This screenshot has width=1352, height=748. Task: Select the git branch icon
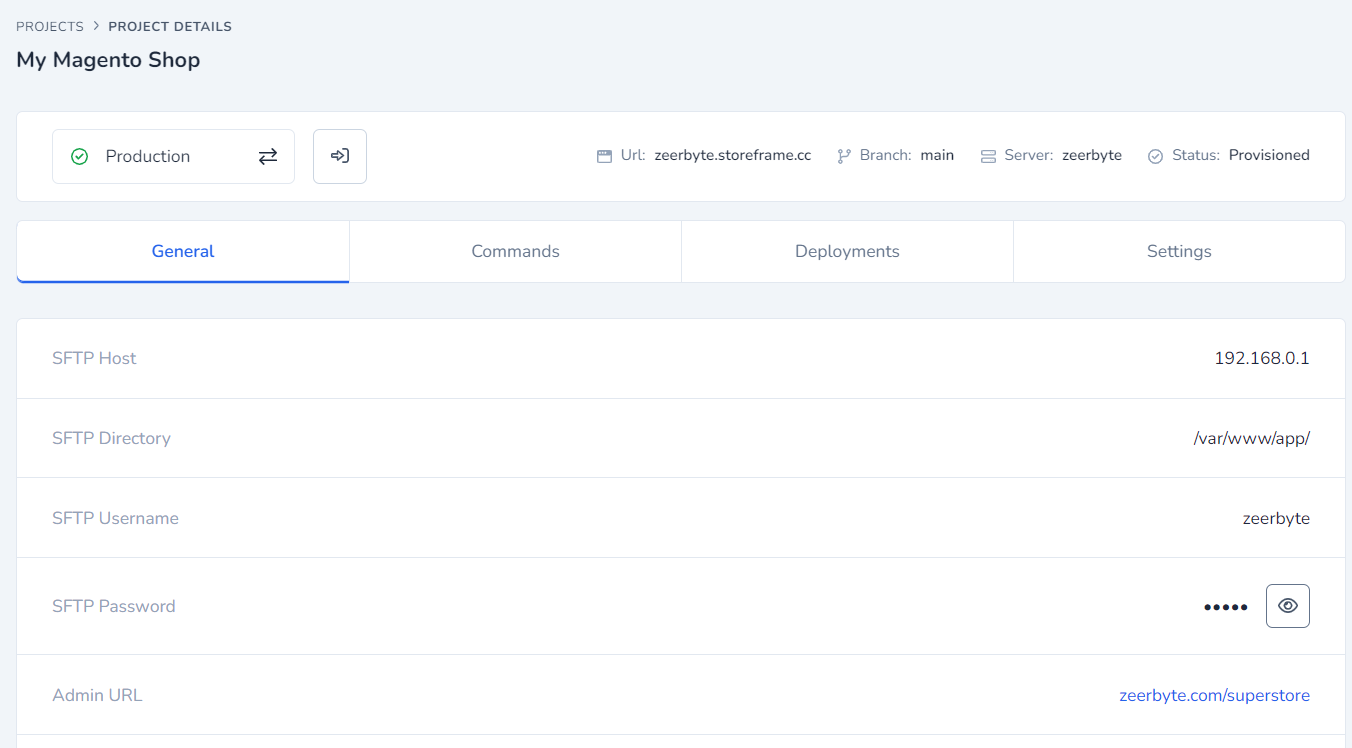tap(843, 155)
